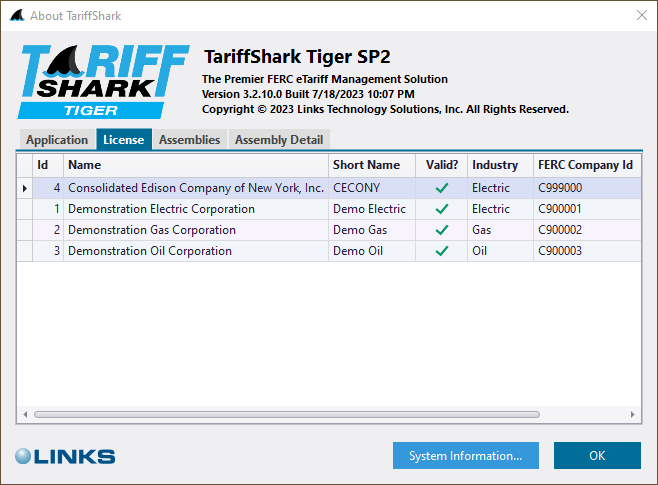Confirm the dialog with OK button

(x=597, y=456)
